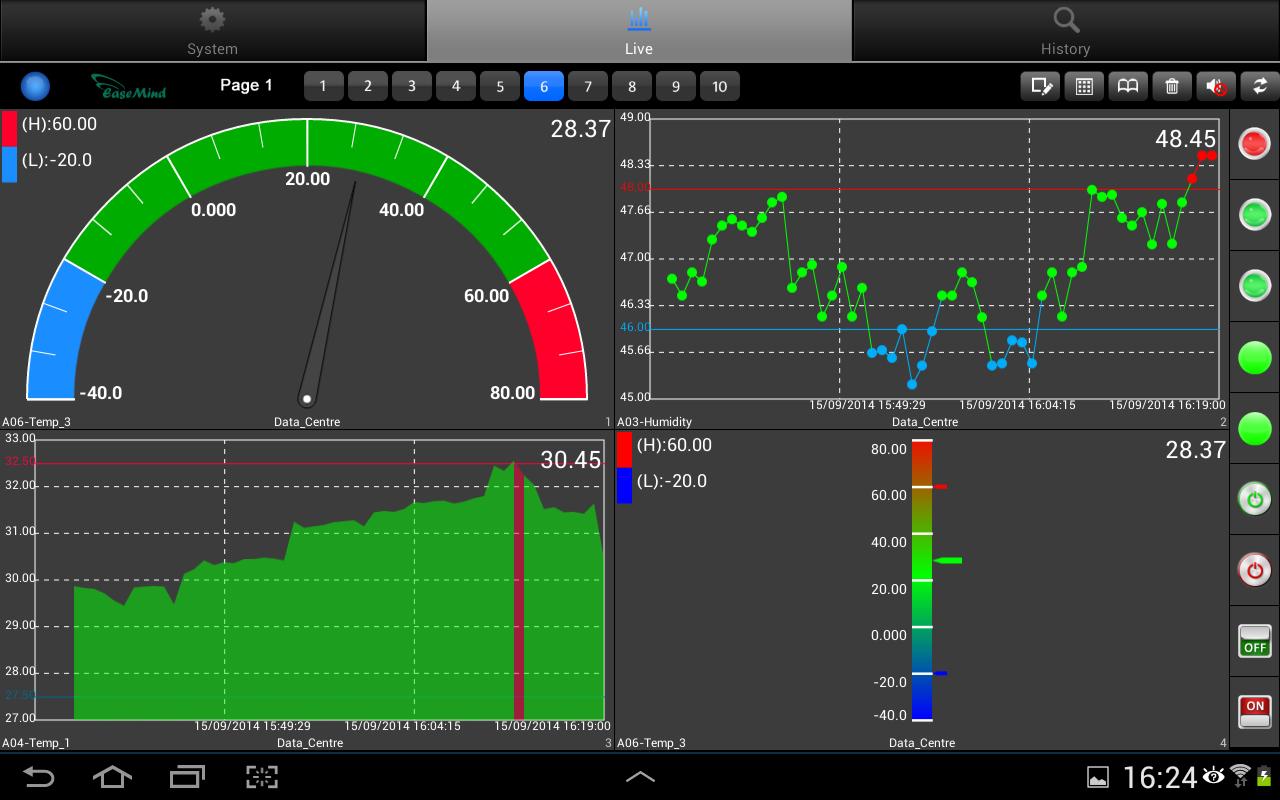Switch to the Live tab
Image resolution: width=1280 pixels, height=800 pixels.
(x=639, y=30)
